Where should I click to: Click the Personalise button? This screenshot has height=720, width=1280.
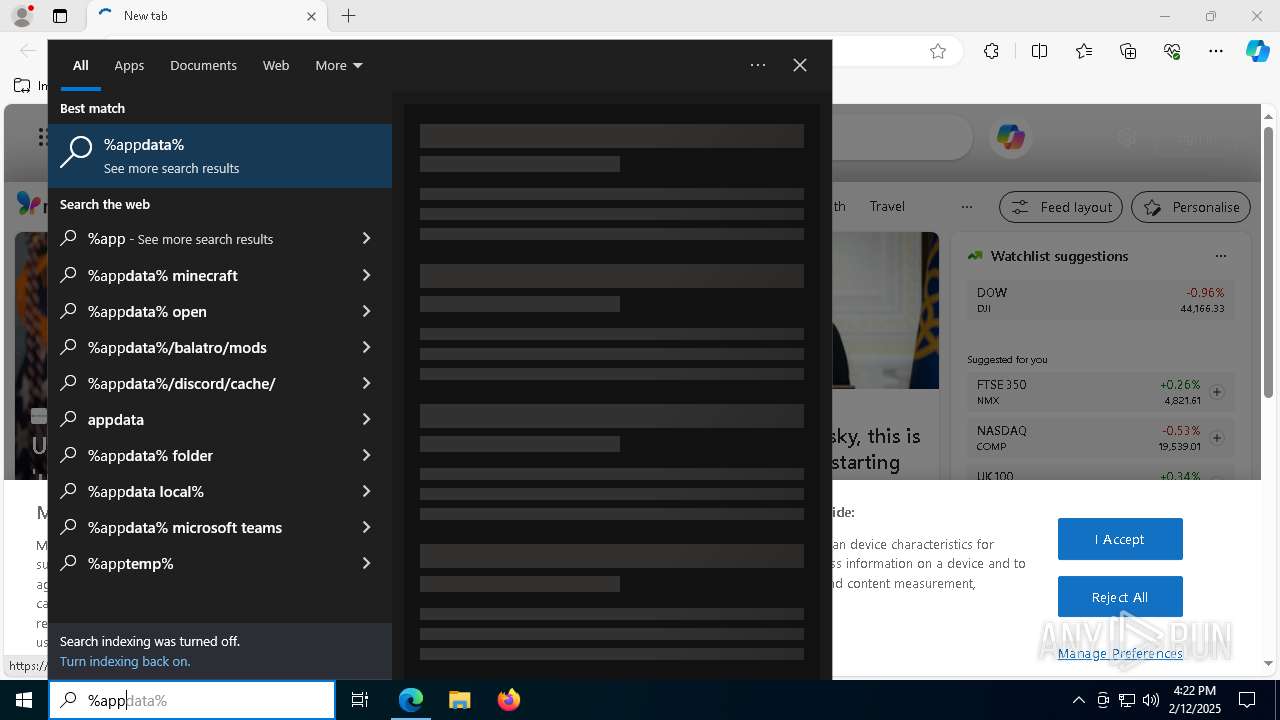1191,207
